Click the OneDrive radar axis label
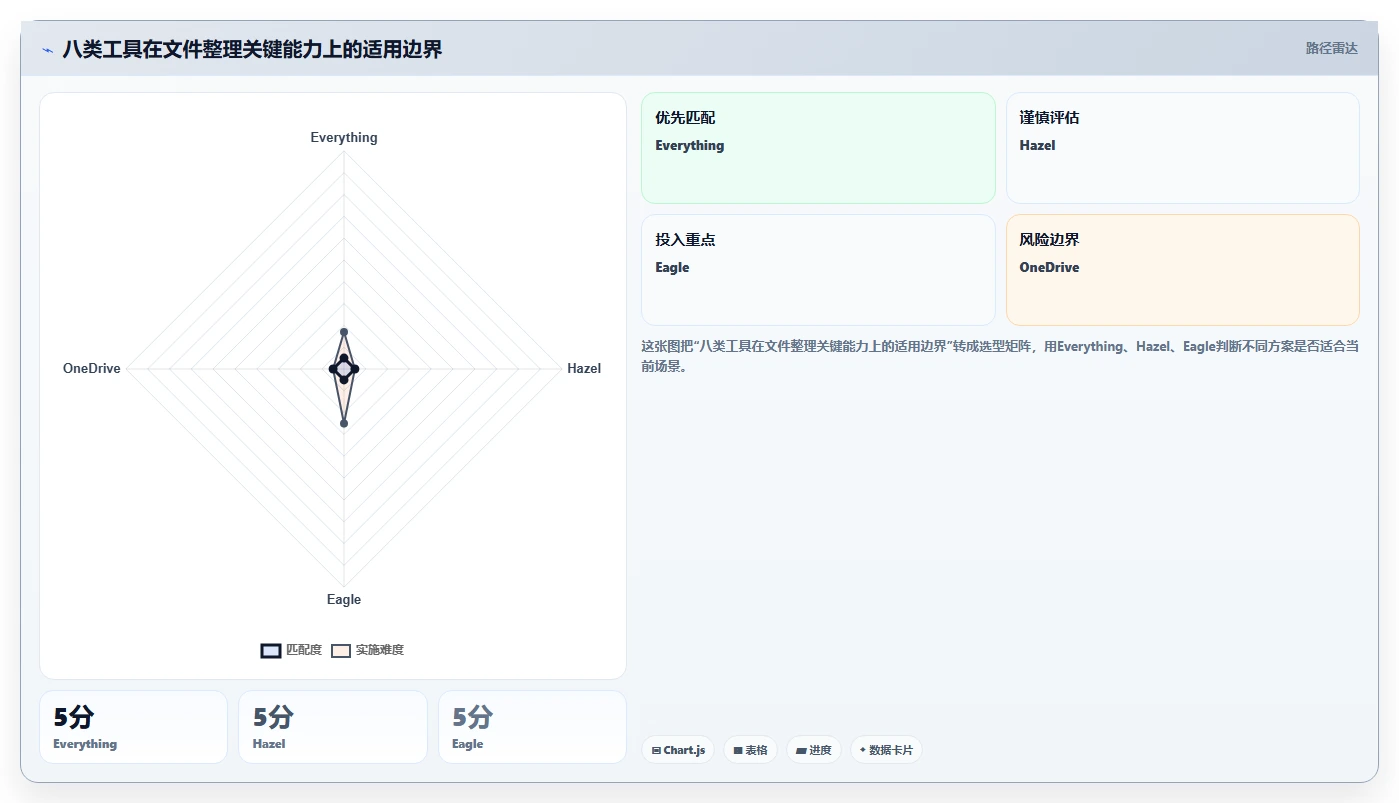The height and width of the screenshot is (803, 1399). point(91,368)
